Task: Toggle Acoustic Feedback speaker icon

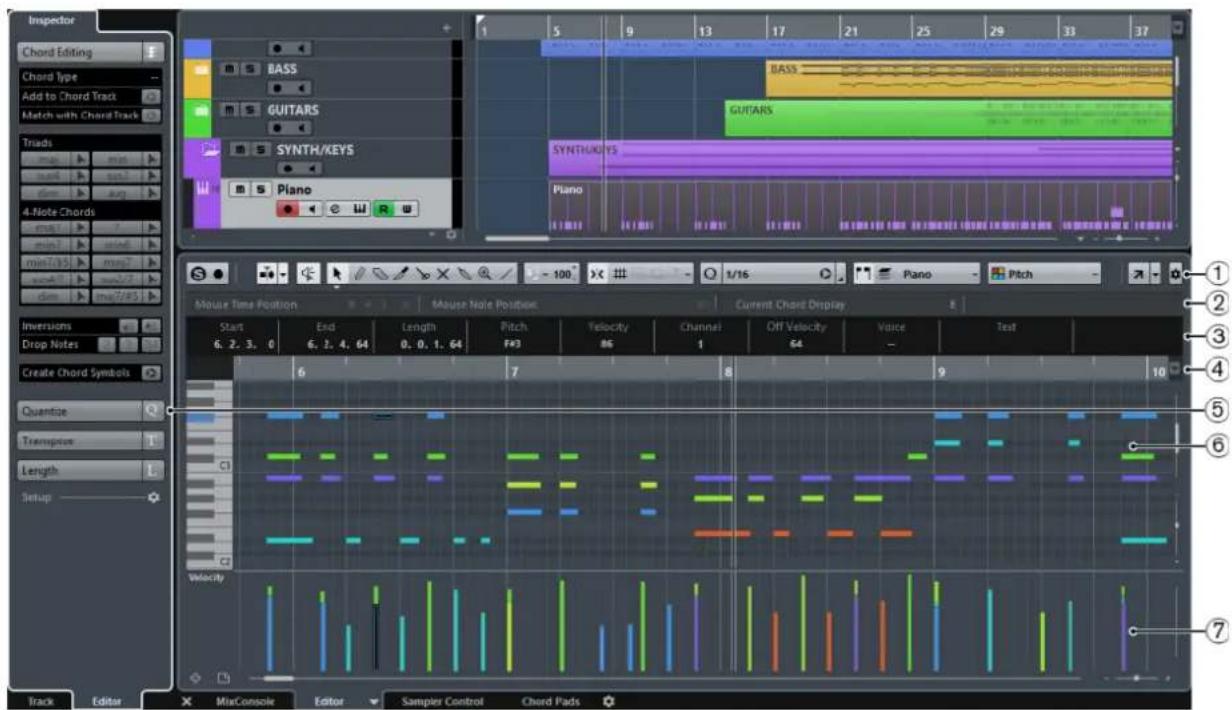Action: [x=307, y=273]
